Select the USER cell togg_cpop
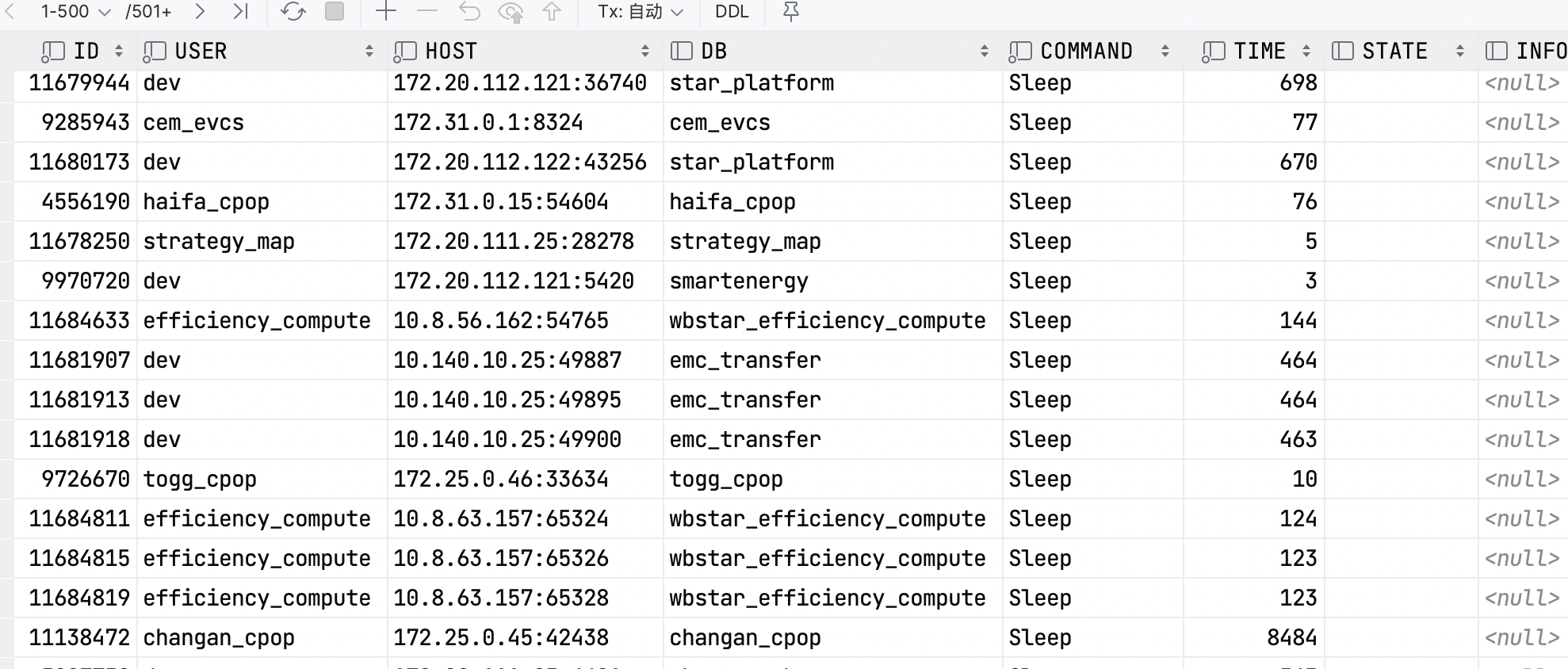 click(262, 479)
